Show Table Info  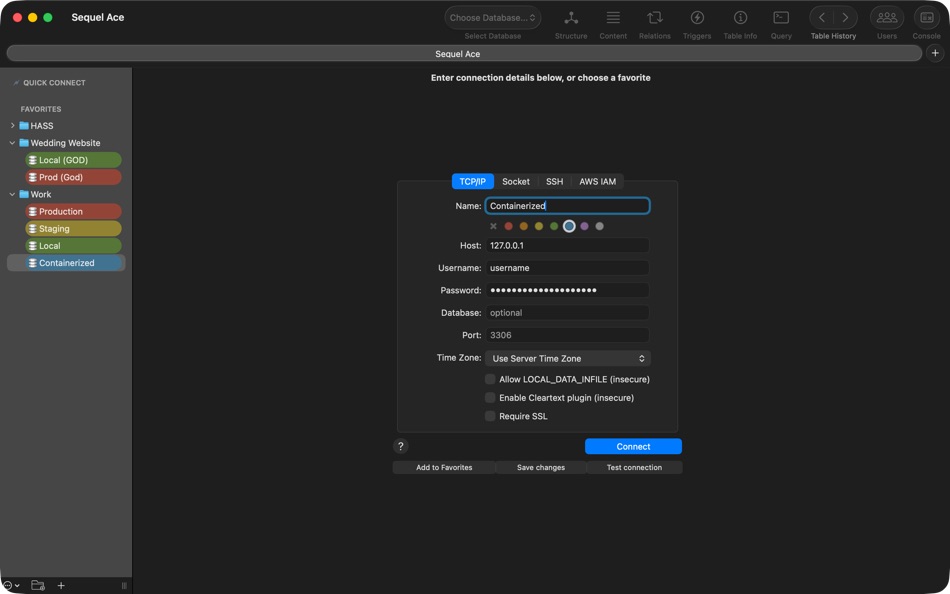click(x=740, y=22)
